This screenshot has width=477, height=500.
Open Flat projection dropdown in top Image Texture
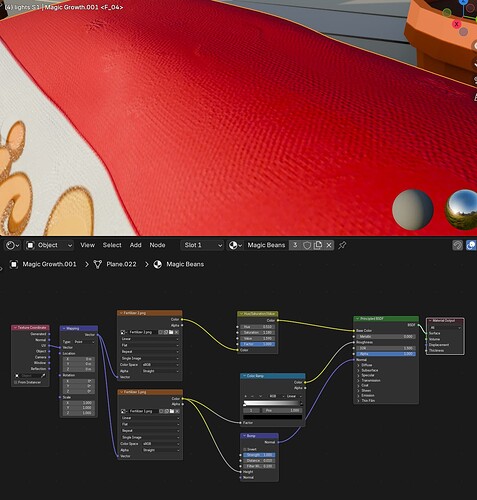click(x=149, y=345)
